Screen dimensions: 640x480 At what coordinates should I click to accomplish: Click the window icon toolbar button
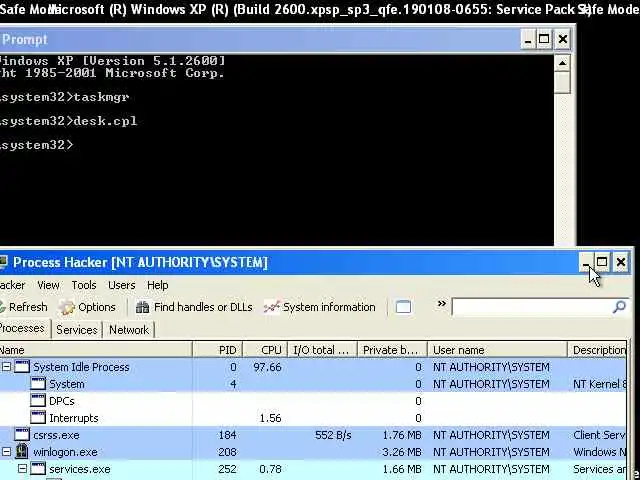coord(403,307)
